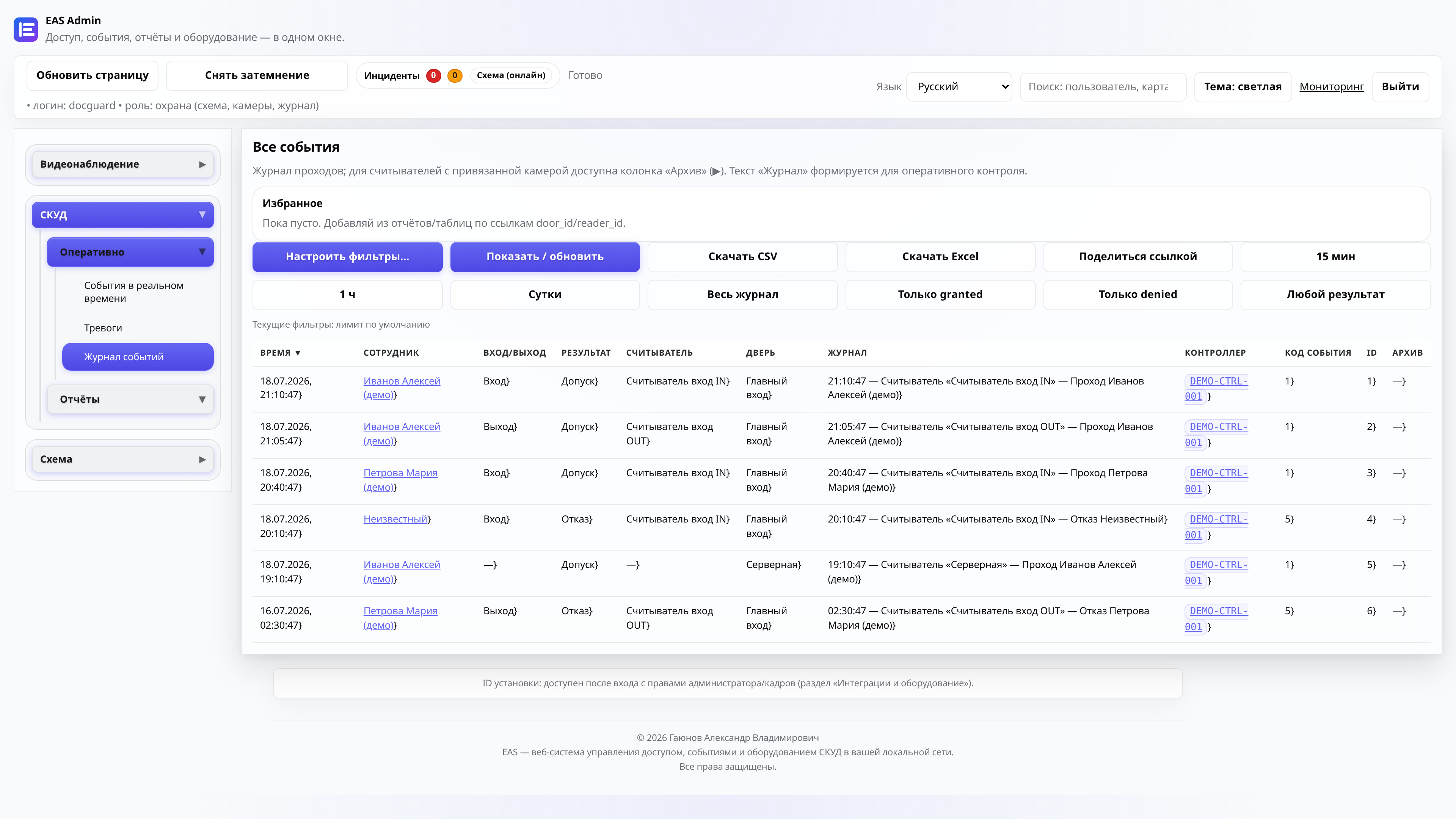Toggle the Только denied filter
The width and height of the screenshot is (1456, 819).
point(1137,295)
